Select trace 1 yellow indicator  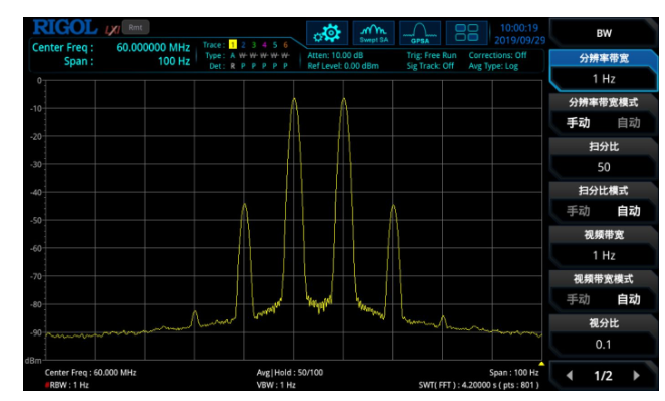click(232, 45)
